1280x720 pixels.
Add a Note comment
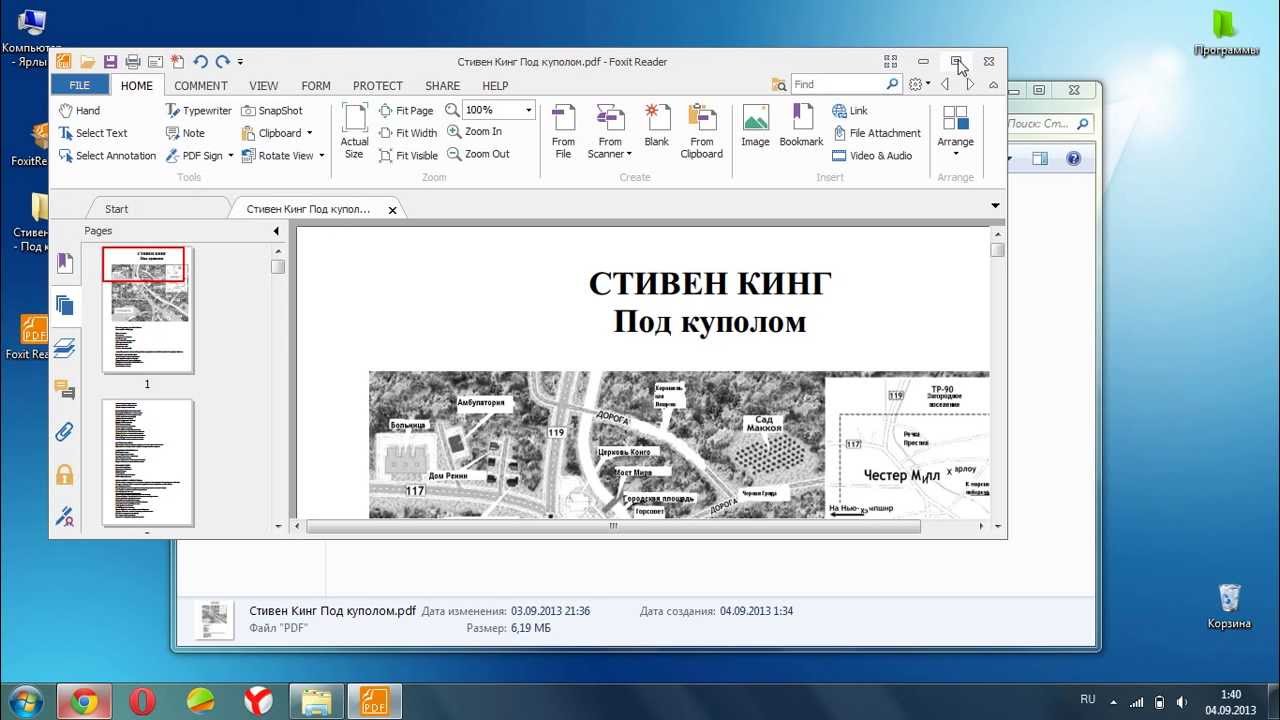point(185,133)
